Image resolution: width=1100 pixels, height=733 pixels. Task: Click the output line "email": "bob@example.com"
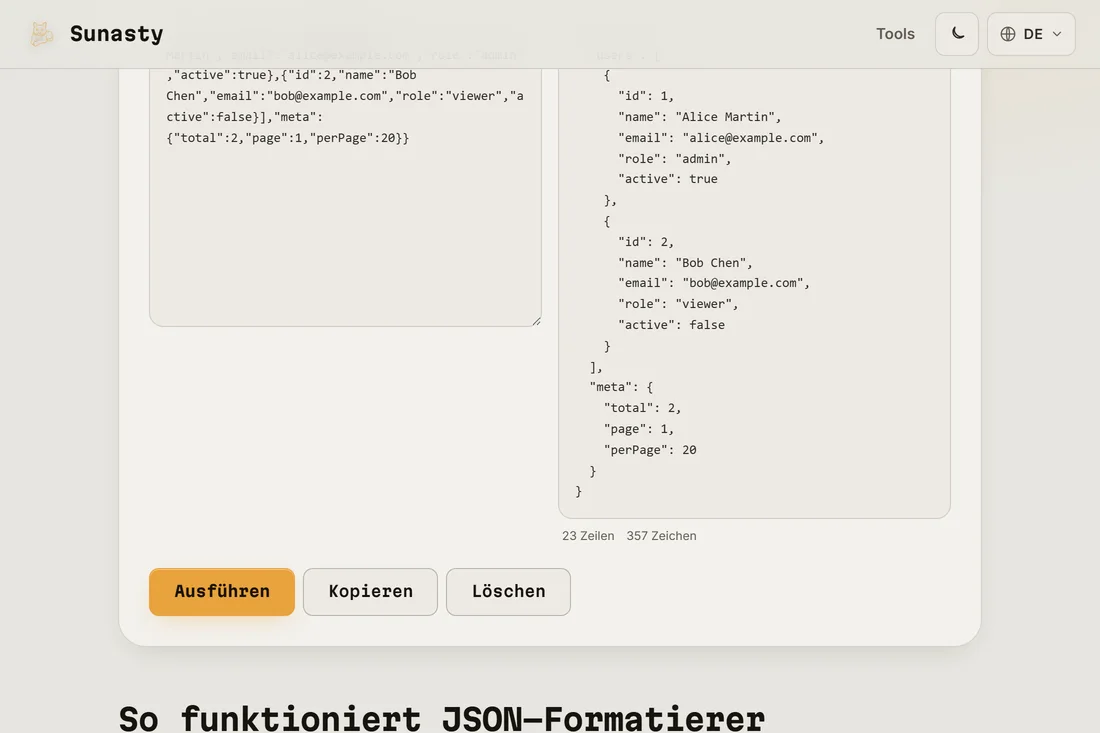pyautogui.click(x=713, y=283)
